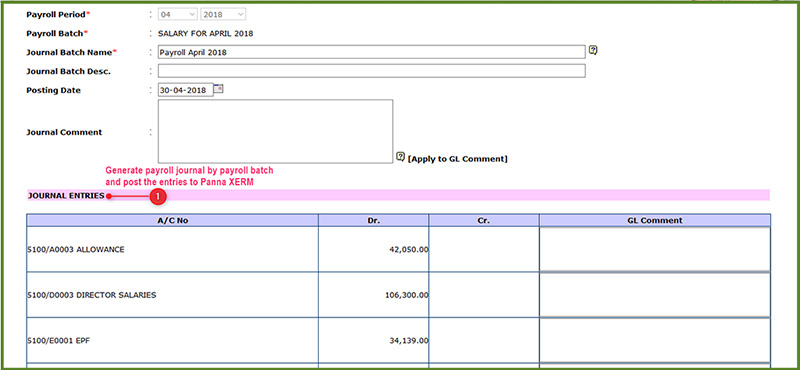Image resolution: width=800 pixels, height=370 pixels.
Task: Click the JOURNAL ENTRIES section heading
Action: (x=66, y=195)
